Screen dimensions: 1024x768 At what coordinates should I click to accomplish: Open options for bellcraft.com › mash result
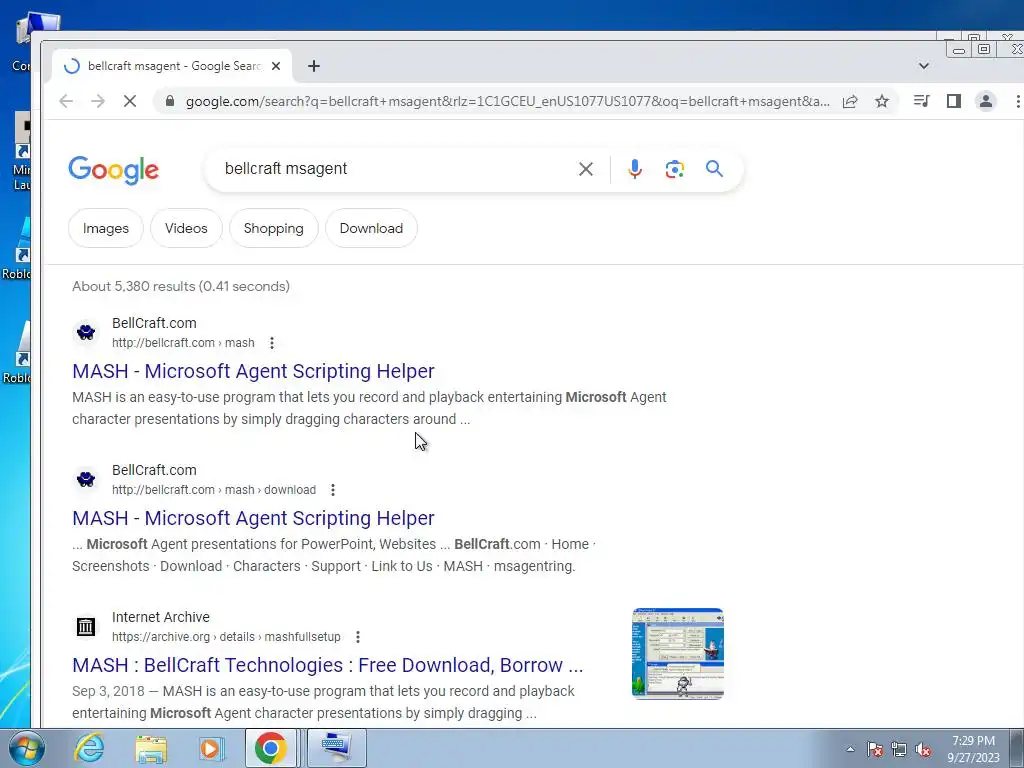click(272, 343)
